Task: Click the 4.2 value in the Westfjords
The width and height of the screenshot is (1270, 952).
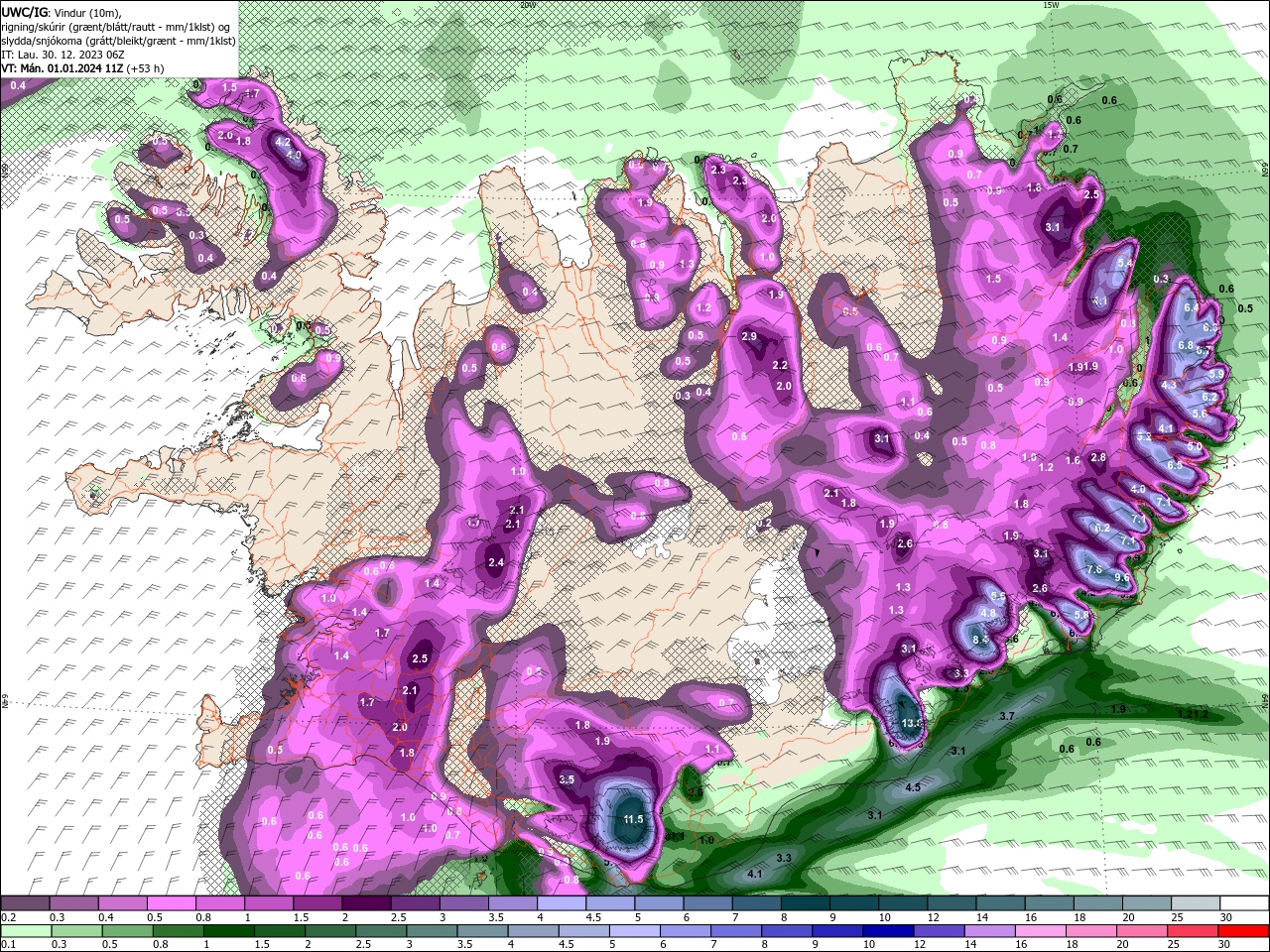Action: [x=283, y=143]
